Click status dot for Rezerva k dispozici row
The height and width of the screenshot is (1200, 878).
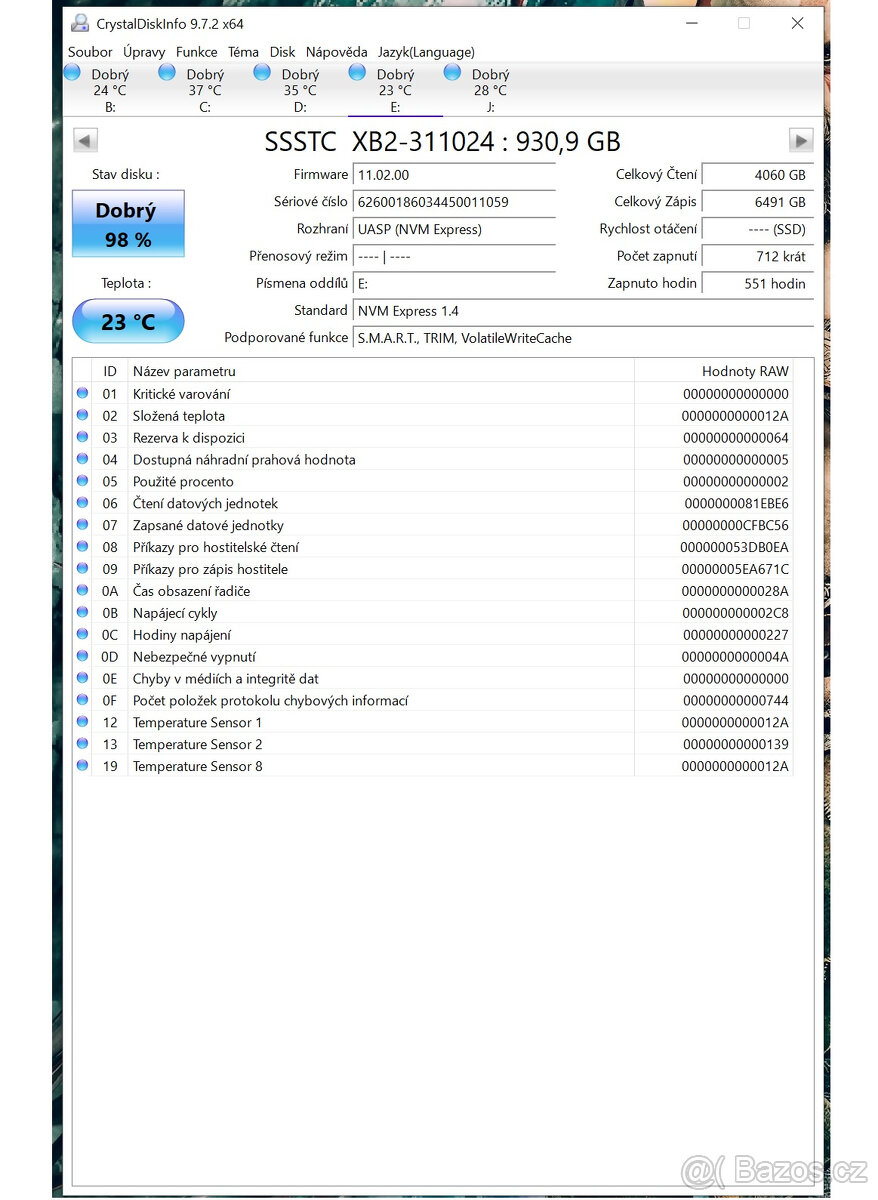coord(83,438)
